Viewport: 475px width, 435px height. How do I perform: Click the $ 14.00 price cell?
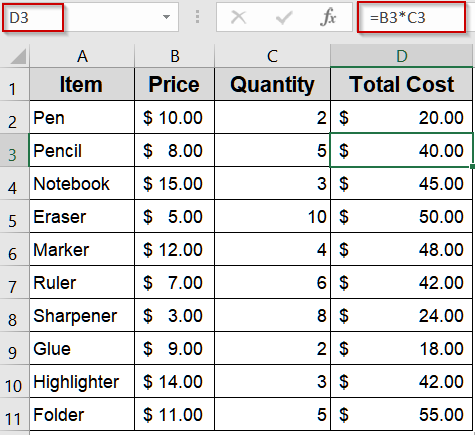click(x=175, y=381)
